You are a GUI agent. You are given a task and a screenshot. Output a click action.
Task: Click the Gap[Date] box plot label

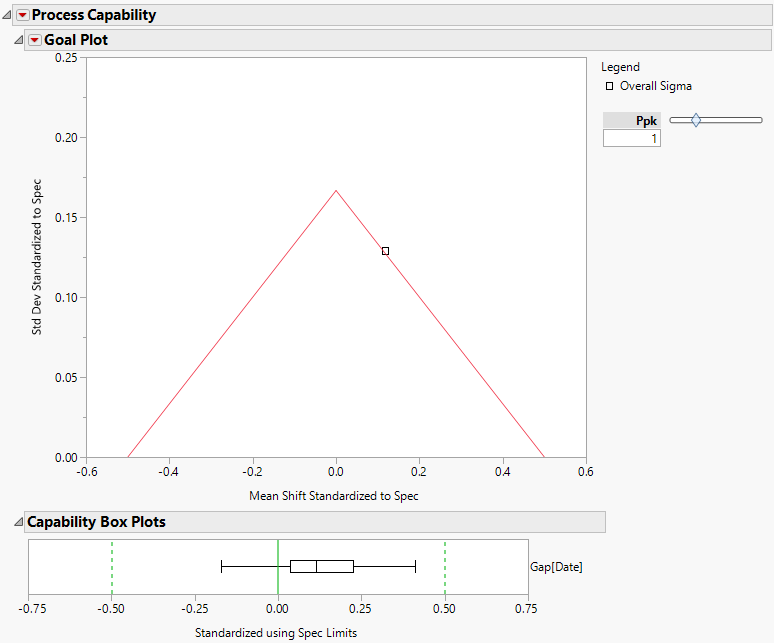(x=556, y=567)
